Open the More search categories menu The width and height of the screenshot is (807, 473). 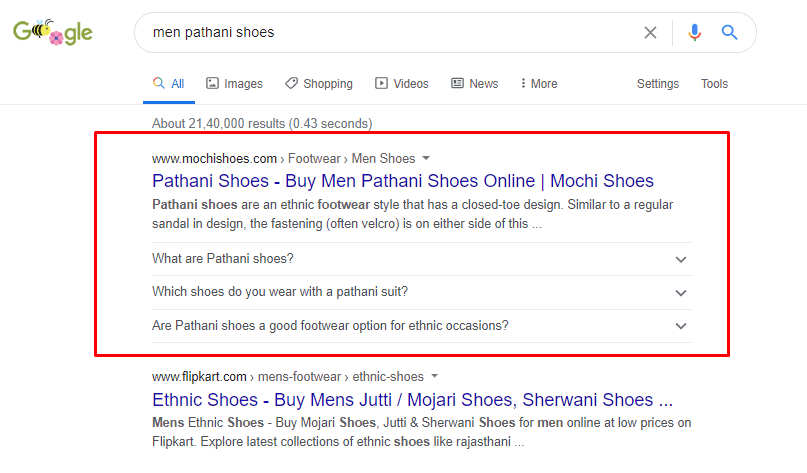click(x=539, y=83)
